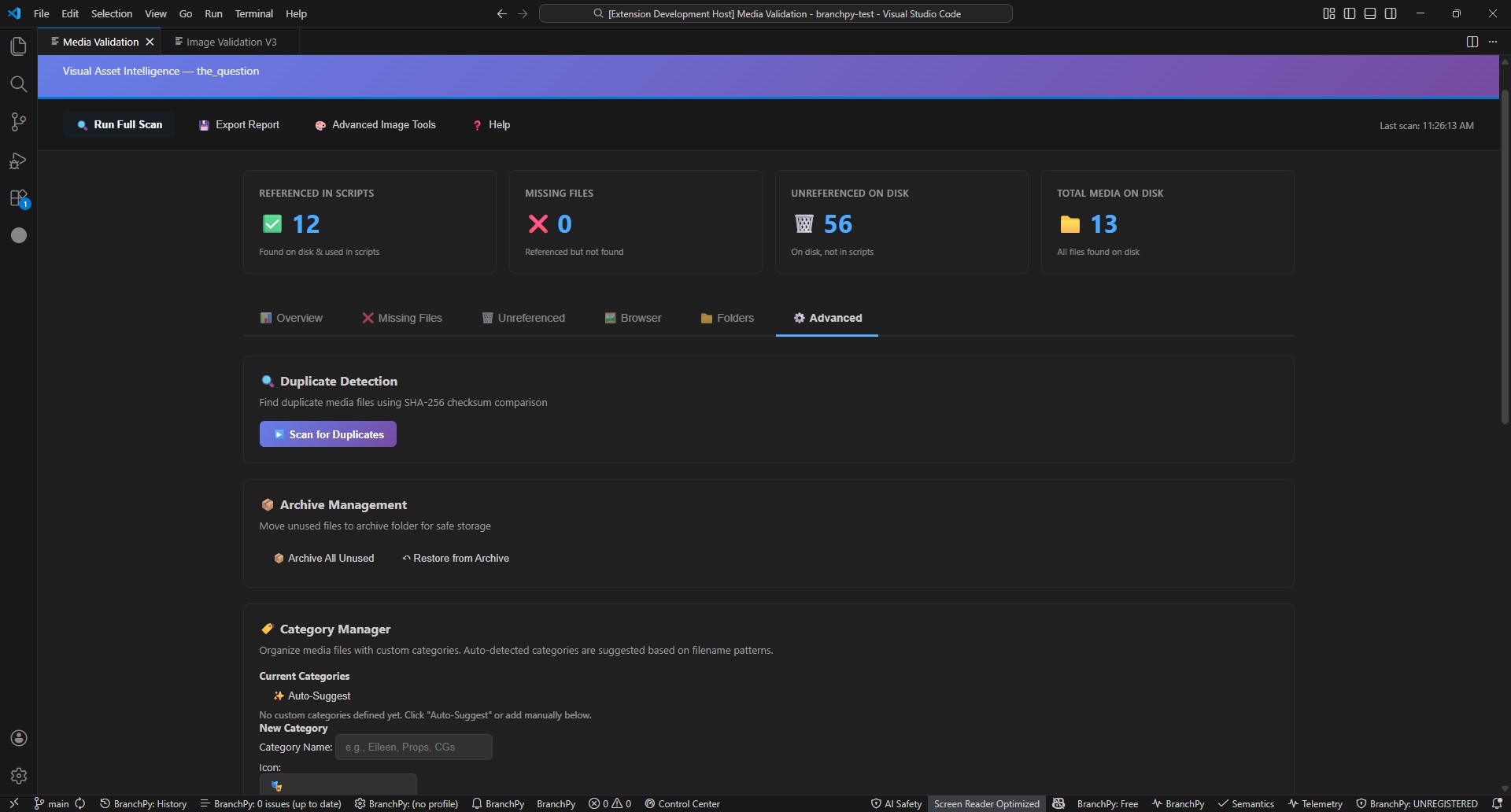Toggle the primary side bar layout icon
The height and width of the screenshot is (812, 1511).
1350,13
